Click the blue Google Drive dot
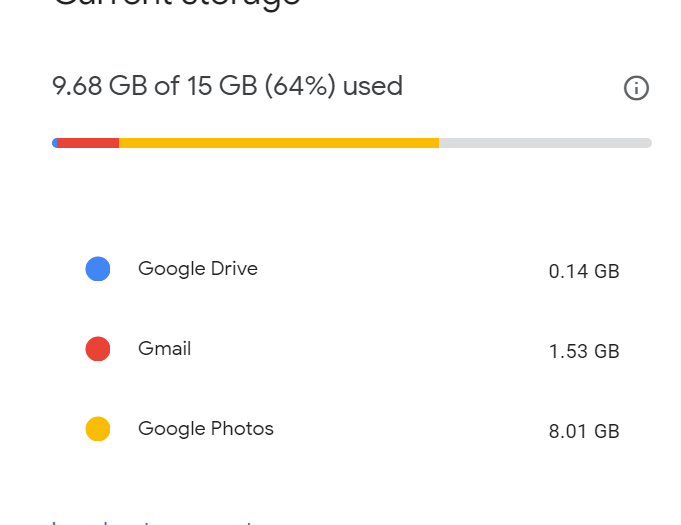 click(x=98, y=269)
